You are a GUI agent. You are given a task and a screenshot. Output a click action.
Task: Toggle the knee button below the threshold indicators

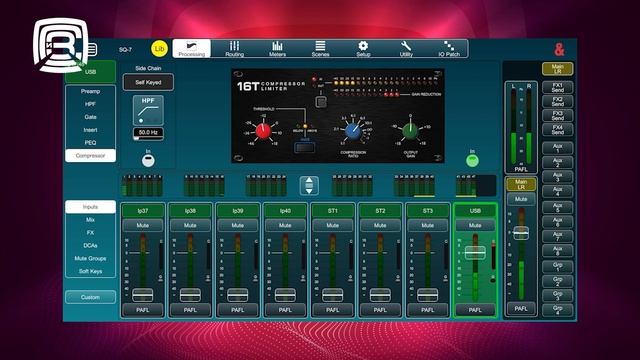pyautogui.click(x=304, y=147)
